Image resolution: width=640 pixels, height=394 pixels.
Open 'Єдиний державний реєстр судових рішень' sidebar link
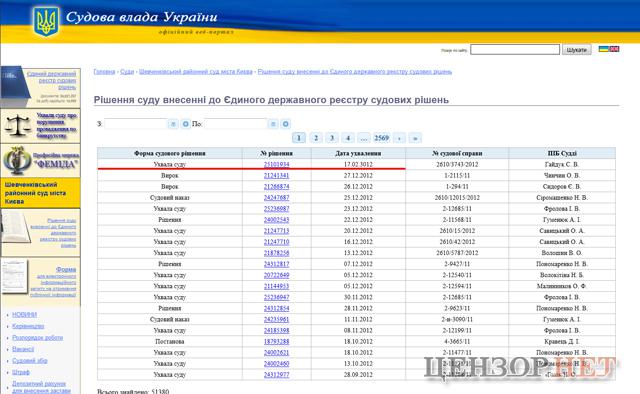point(52,80)
